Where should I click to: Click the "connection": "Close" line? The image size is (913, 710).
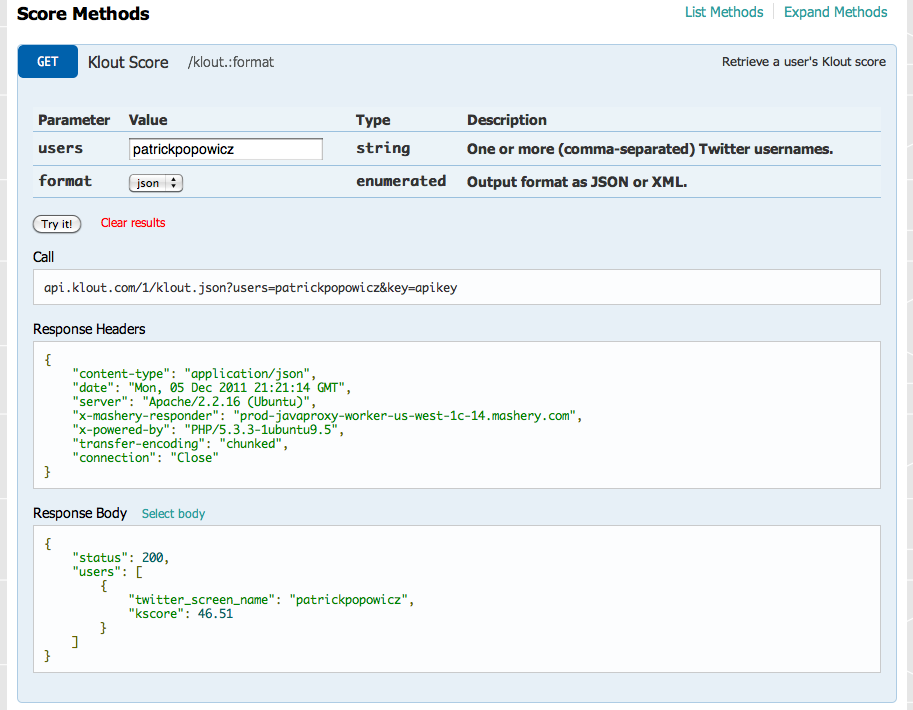tap(146, 458)
